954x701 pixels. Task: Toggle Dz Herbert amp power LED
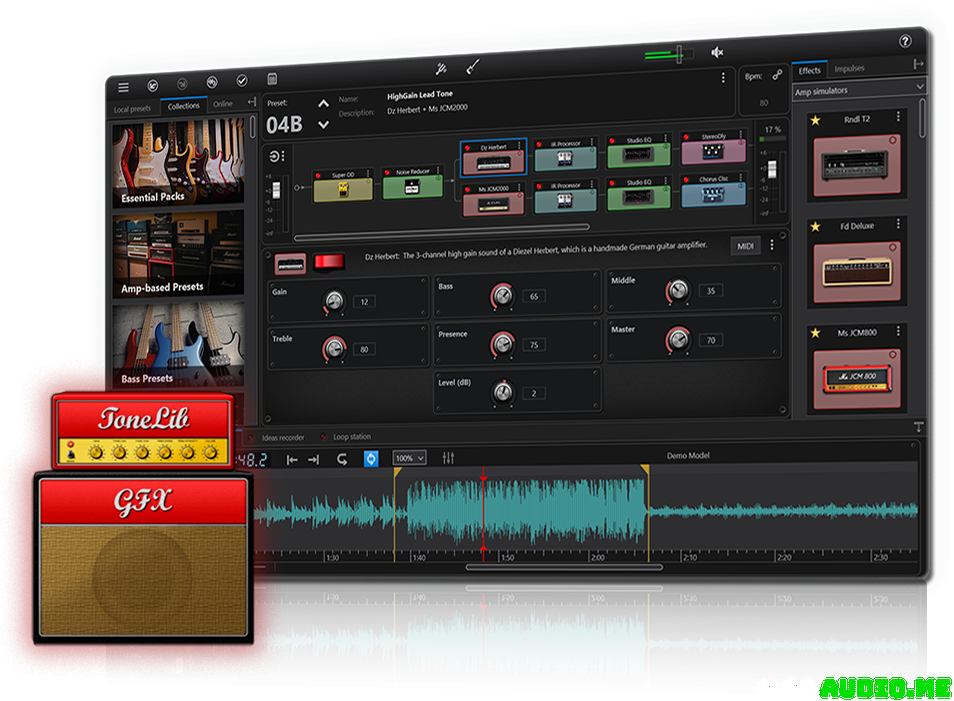tap(468, 148)
